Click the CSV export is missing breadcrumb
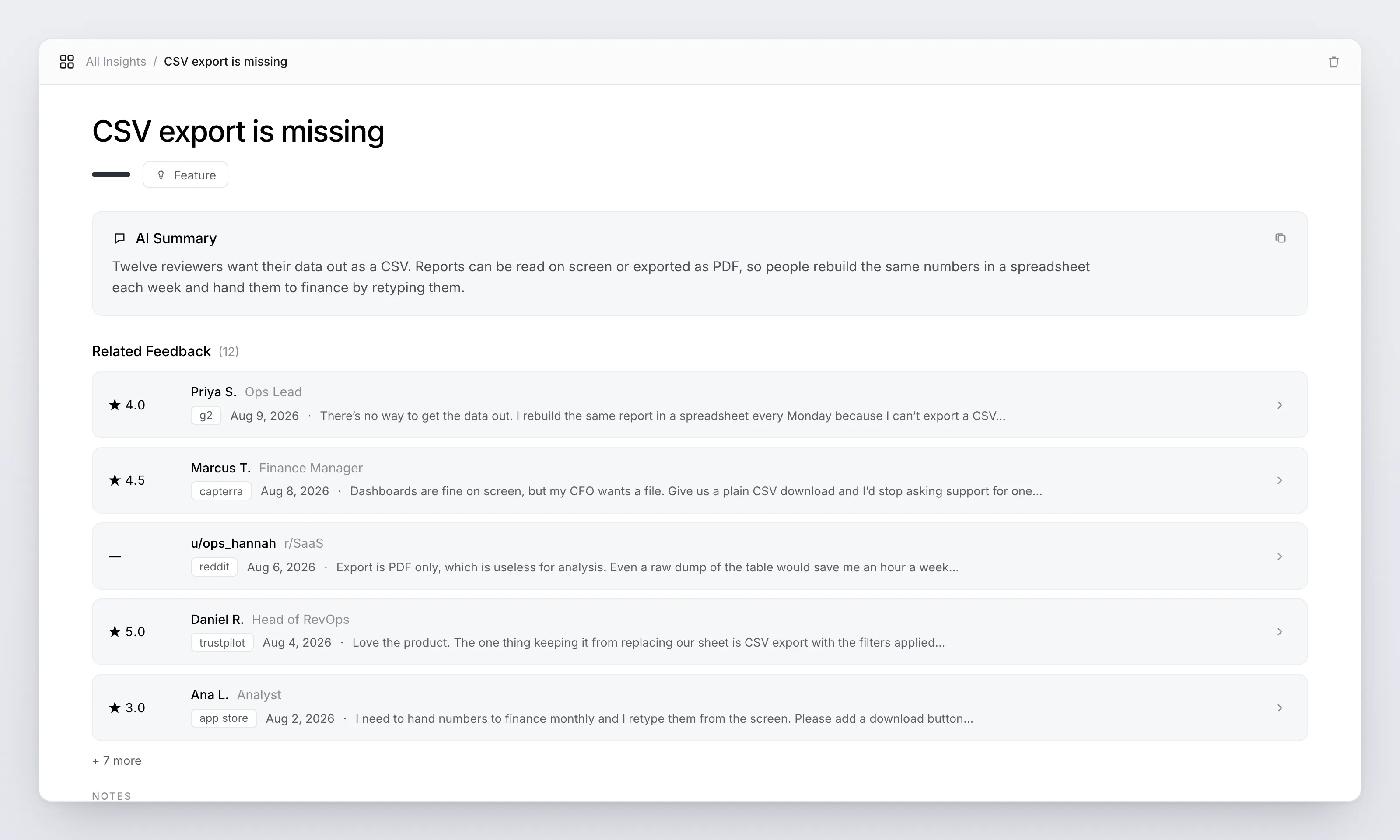 225,62
